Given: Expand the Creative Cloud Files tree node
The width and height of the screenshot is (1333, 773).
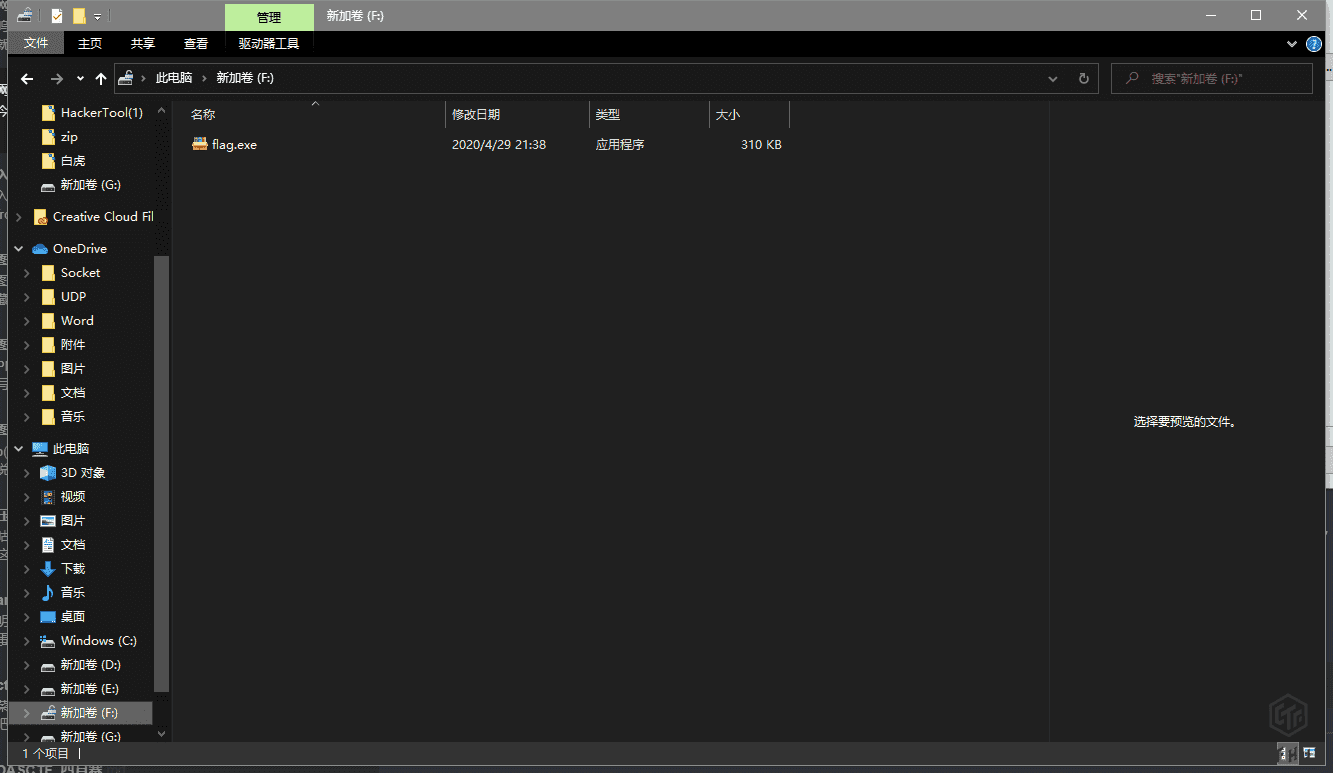Looking at the screenshot, I should point(18,217).
